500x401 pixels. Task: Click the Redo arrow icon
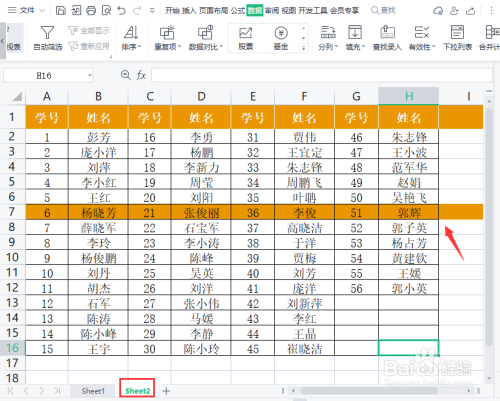point(137,11)
